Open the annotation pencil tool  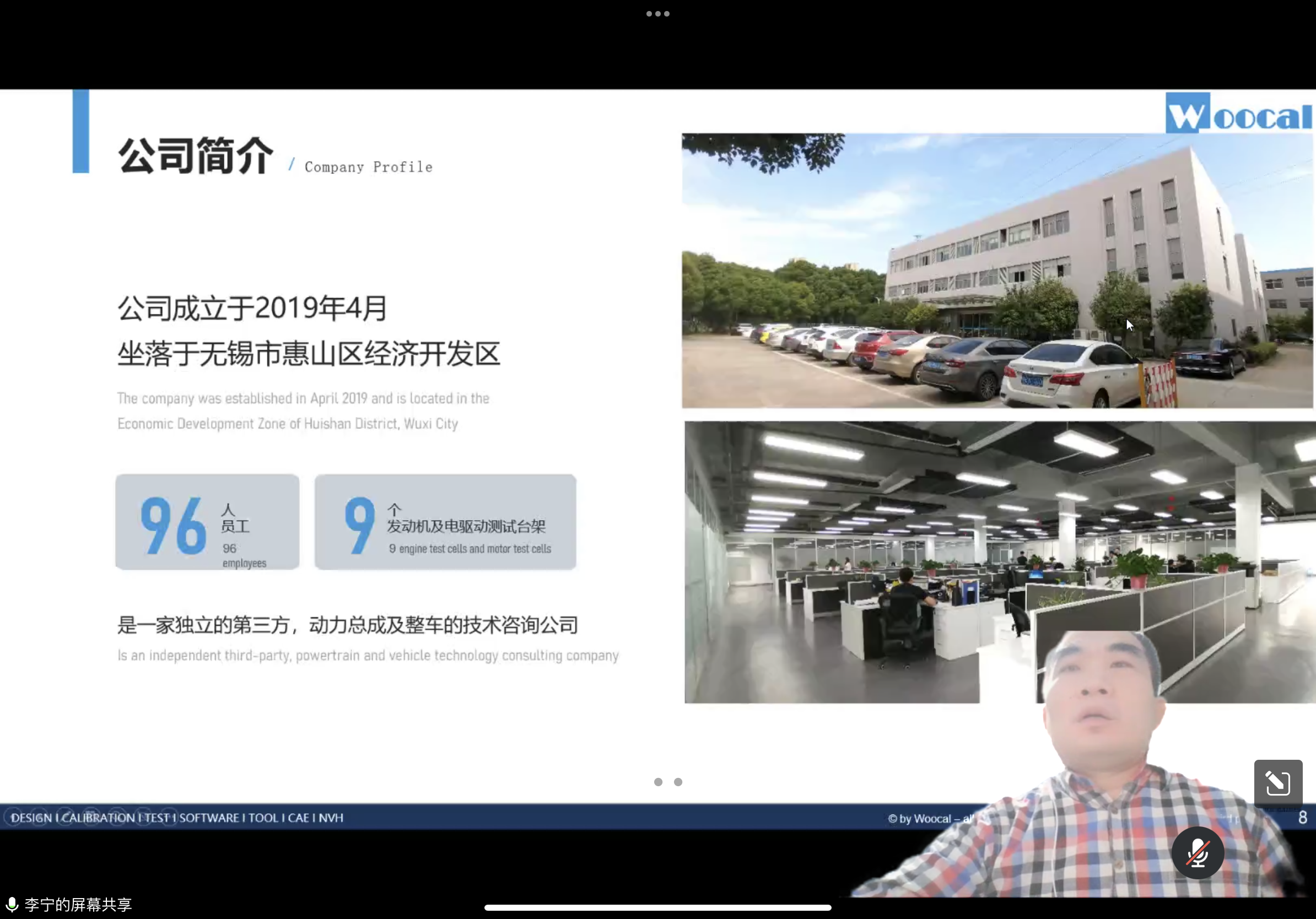[1277, 783]
